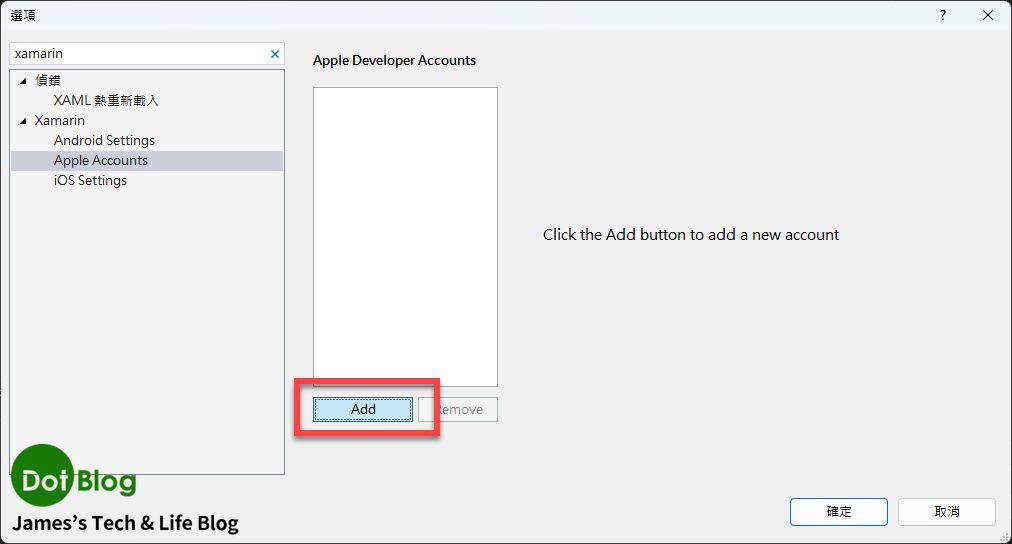Click the help question mark icon

coord(942,16)
